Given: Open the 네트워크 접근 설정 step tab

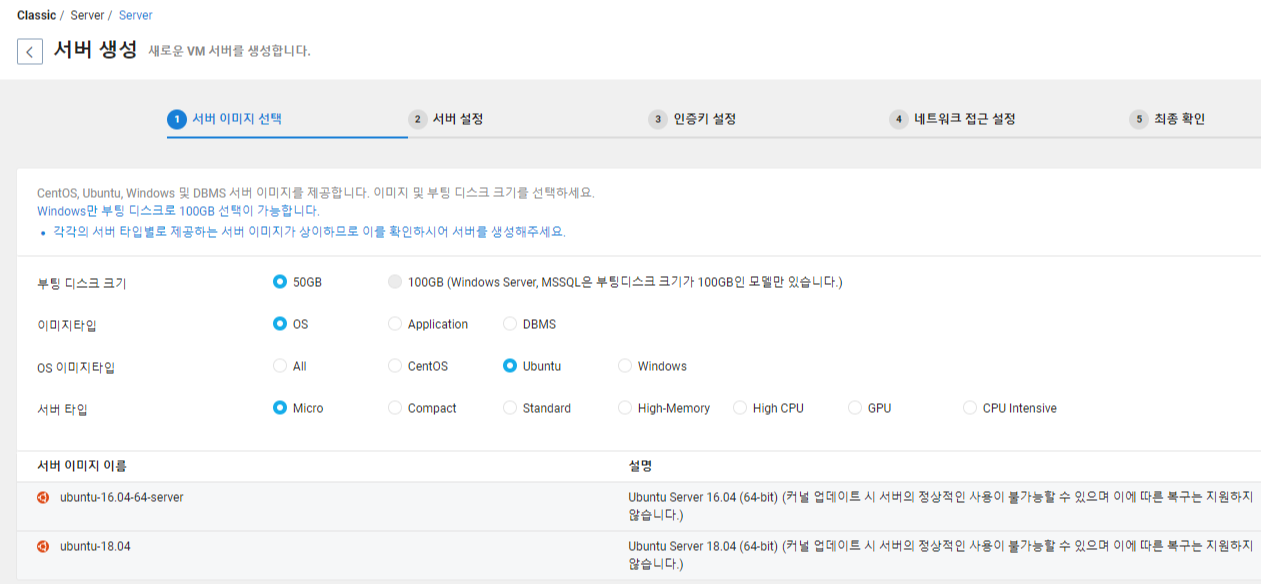Looking at the screenshot, I should pyautogui.click(x=965, y=119).
